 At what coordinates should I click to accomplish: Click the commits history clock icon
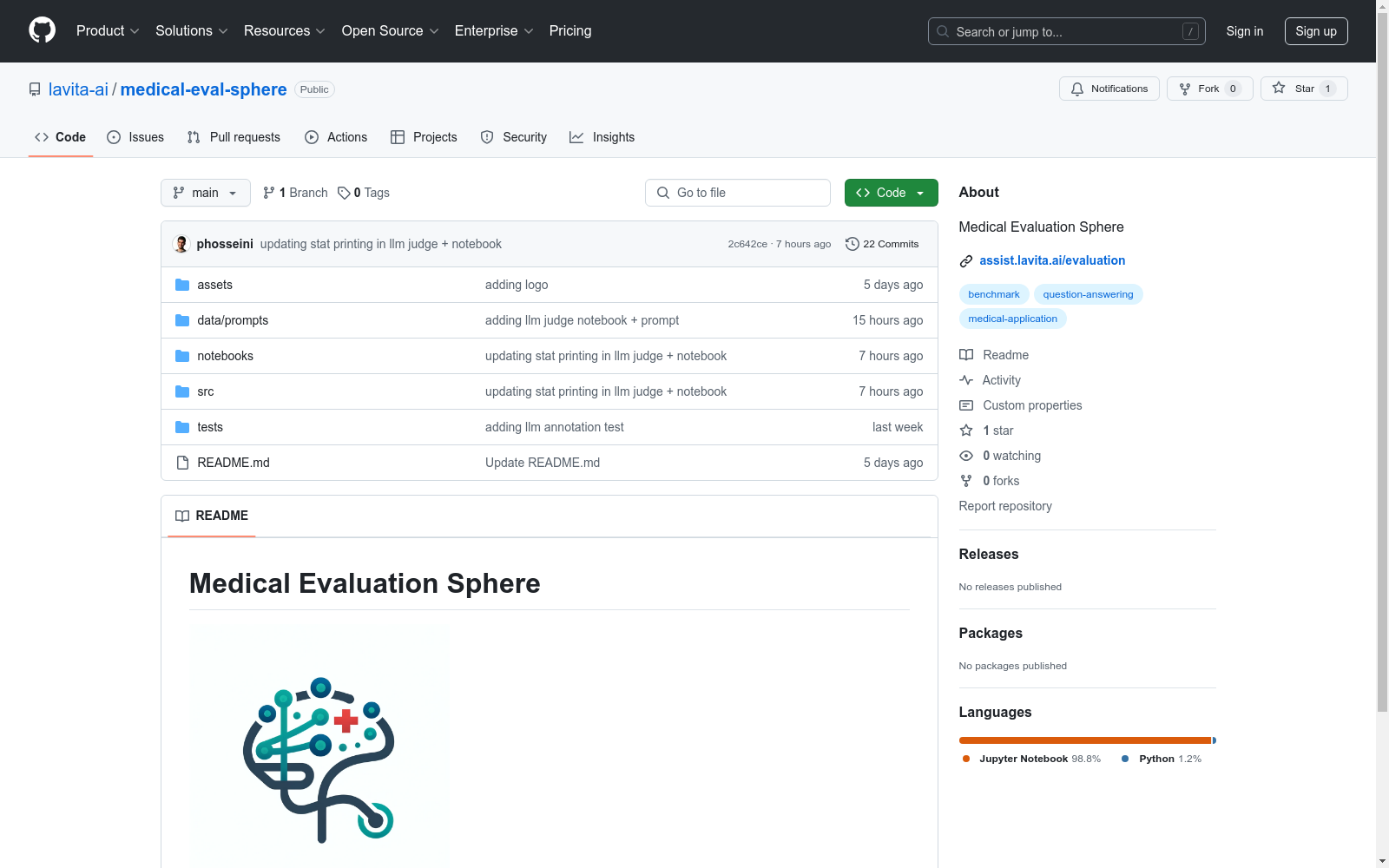[852, 244]
